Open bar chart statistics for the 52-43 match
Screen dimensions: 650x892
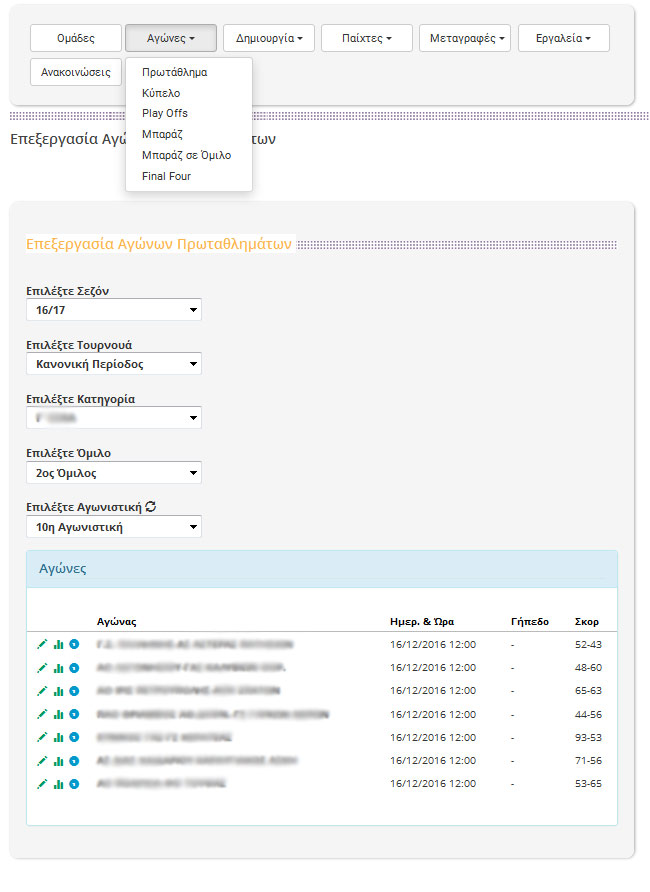(x=57, y=644)
